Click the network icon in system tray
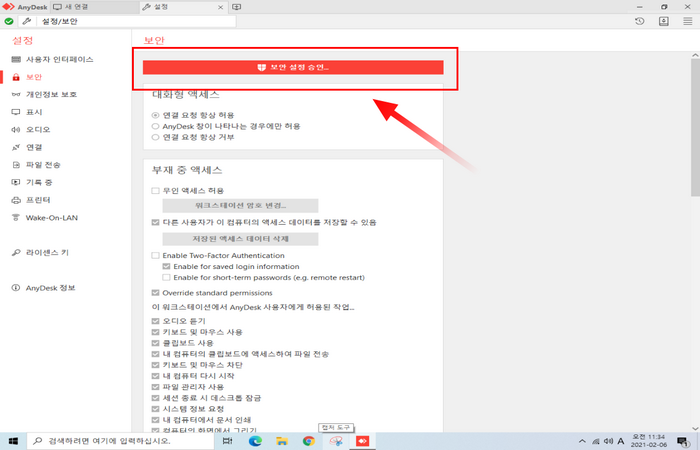 click(596, 441)
